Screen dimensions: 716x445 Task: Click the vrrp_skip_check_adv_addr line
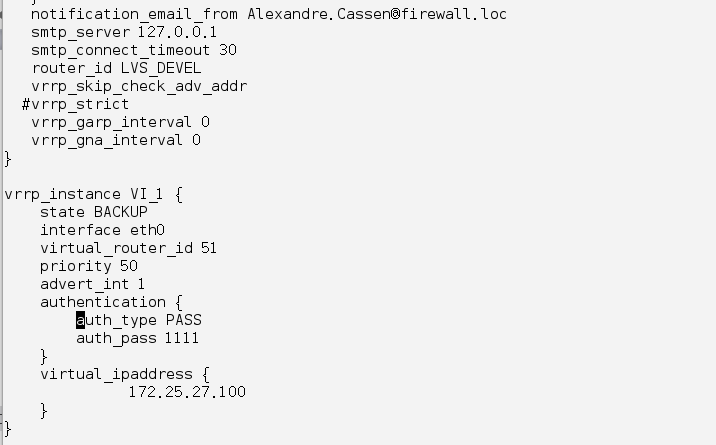tap(139, 86)
